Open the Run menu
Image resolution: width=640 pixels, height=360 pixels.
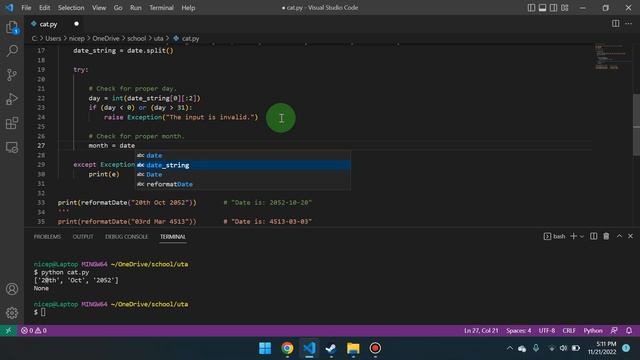136,8
